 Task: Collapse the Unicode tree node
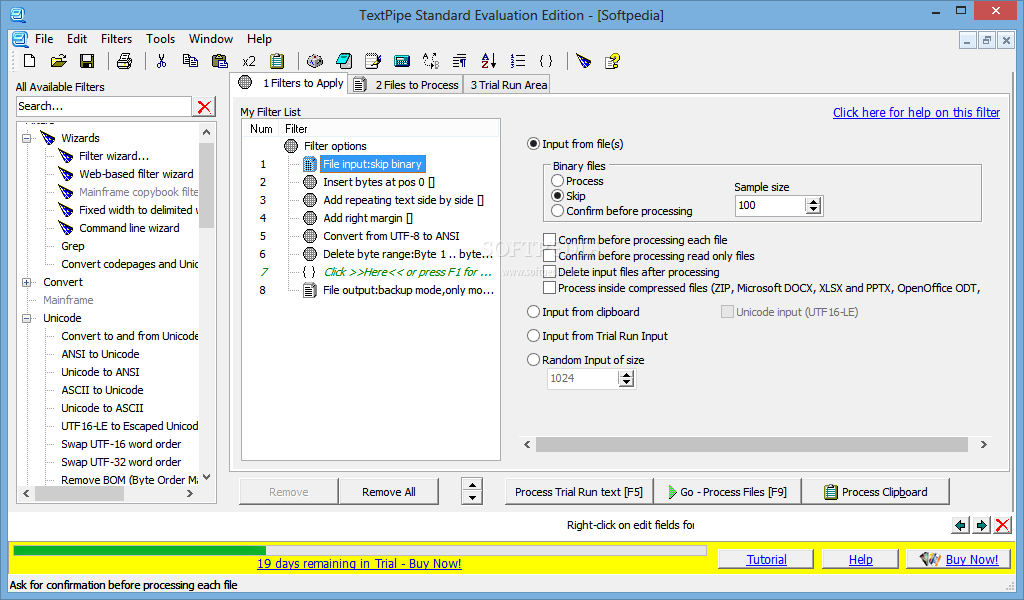pyautogui.click(x=27, y=318)
